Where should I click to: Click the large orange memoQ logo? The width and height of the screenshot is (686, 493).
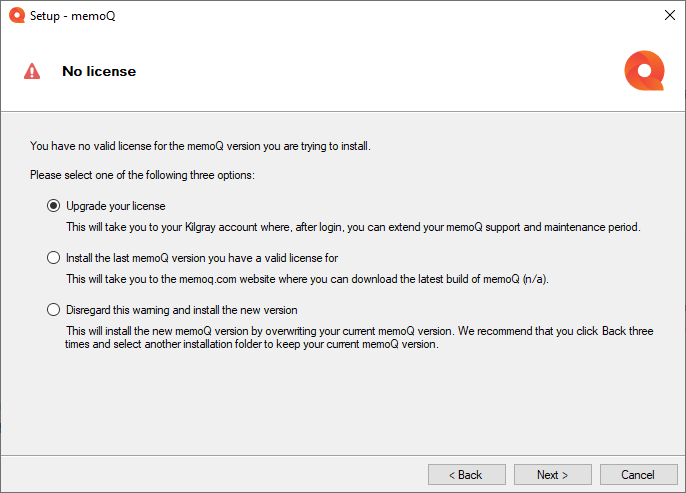pyautogui.click(x=644, y=70)
